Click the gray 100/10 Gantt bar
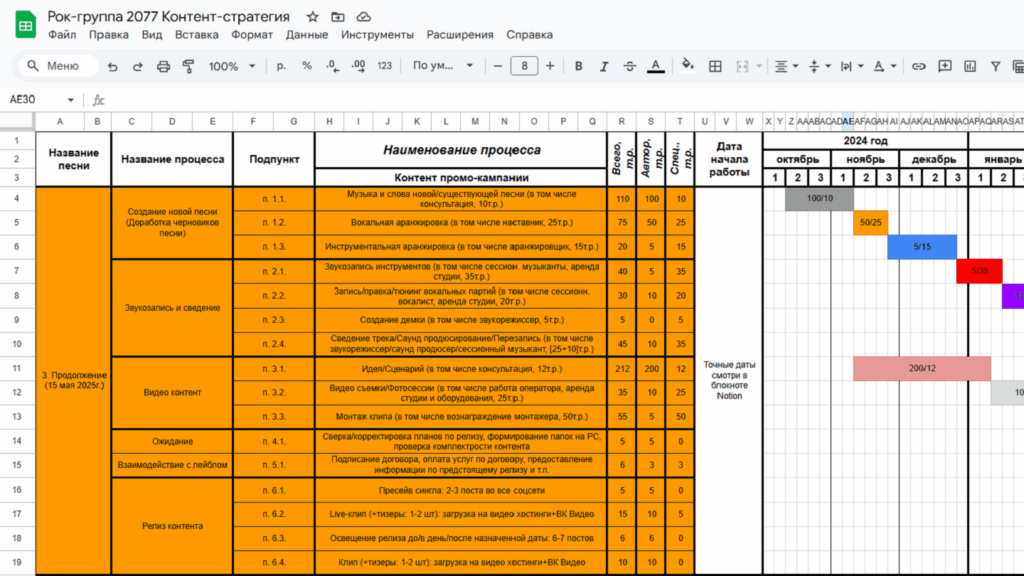The width and height of the screenshot is (1024, 576). pyautogui.click(x=819, y=199)
